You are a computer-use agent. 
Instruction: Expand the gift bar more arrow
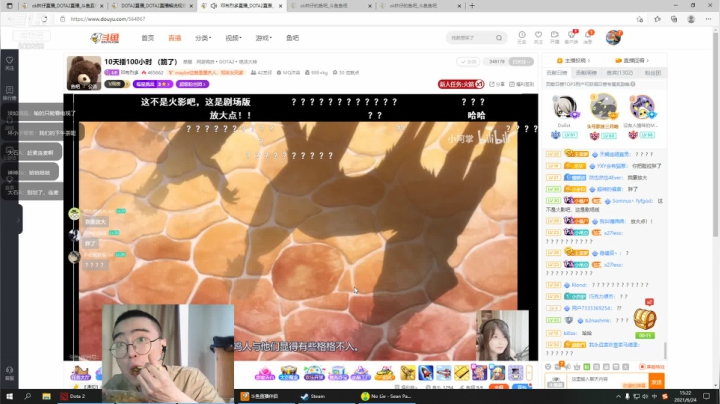pos(529,372)
